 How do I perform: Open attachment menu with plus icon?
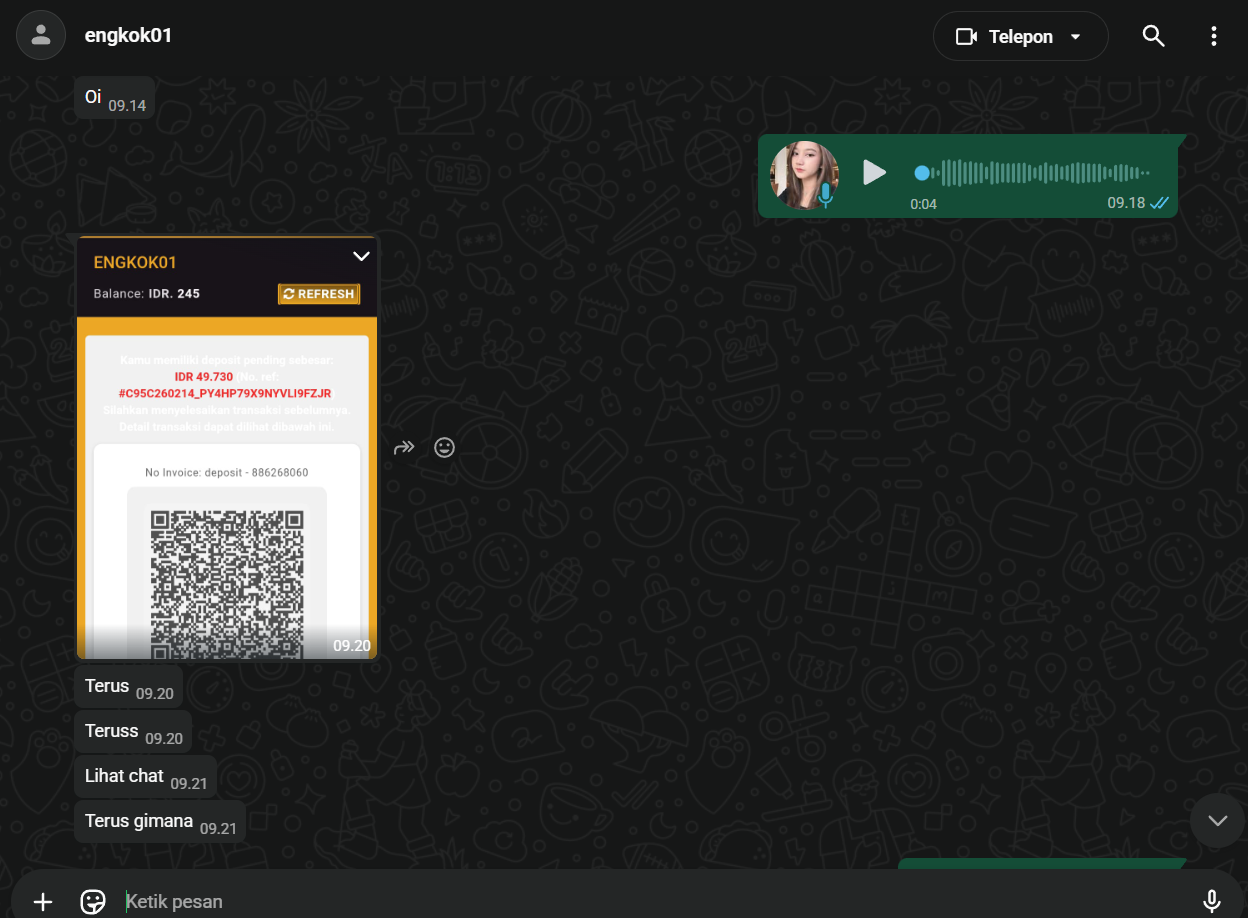pyautogui.click(x=43, y=901)
